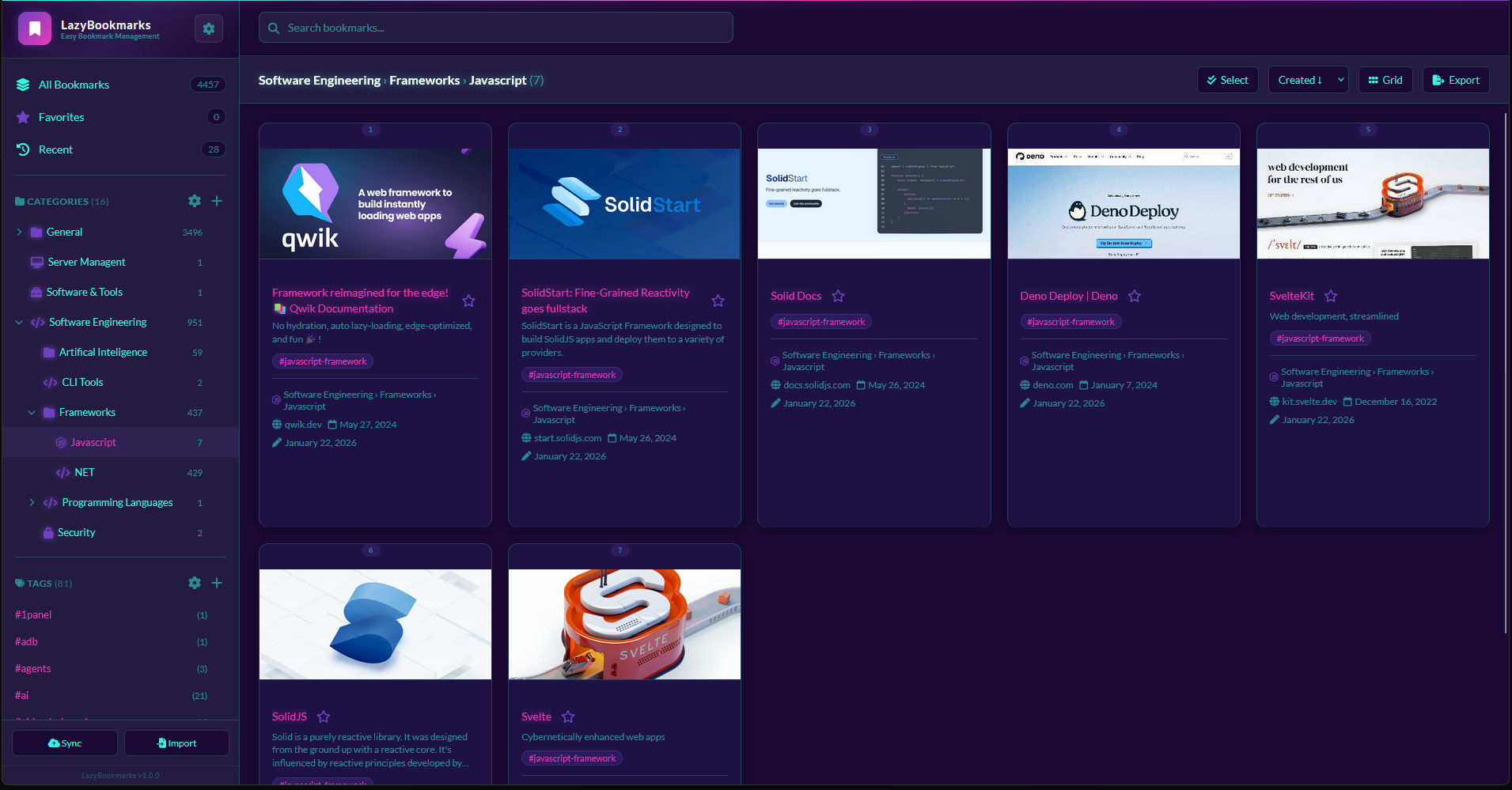Screen dimensions: 1512x790
Task: Add a new category with plus icon
Action: pyautogui.click(x=217, y=201)
